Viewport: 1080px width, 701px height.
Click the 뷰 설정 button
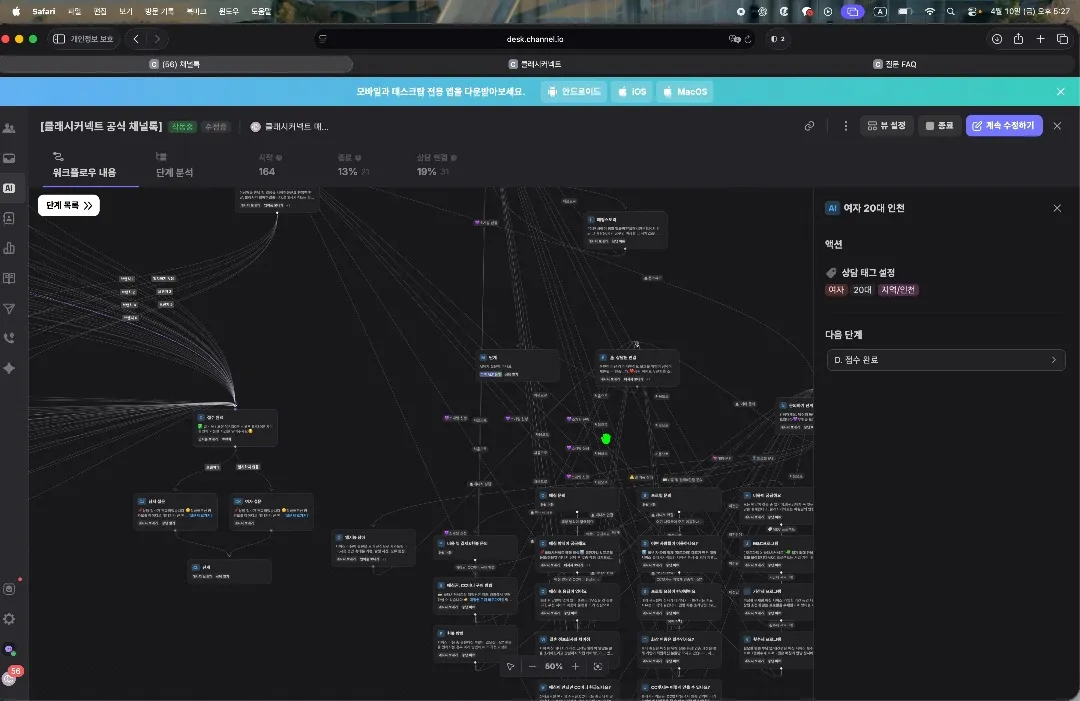[x=886, y=126]
